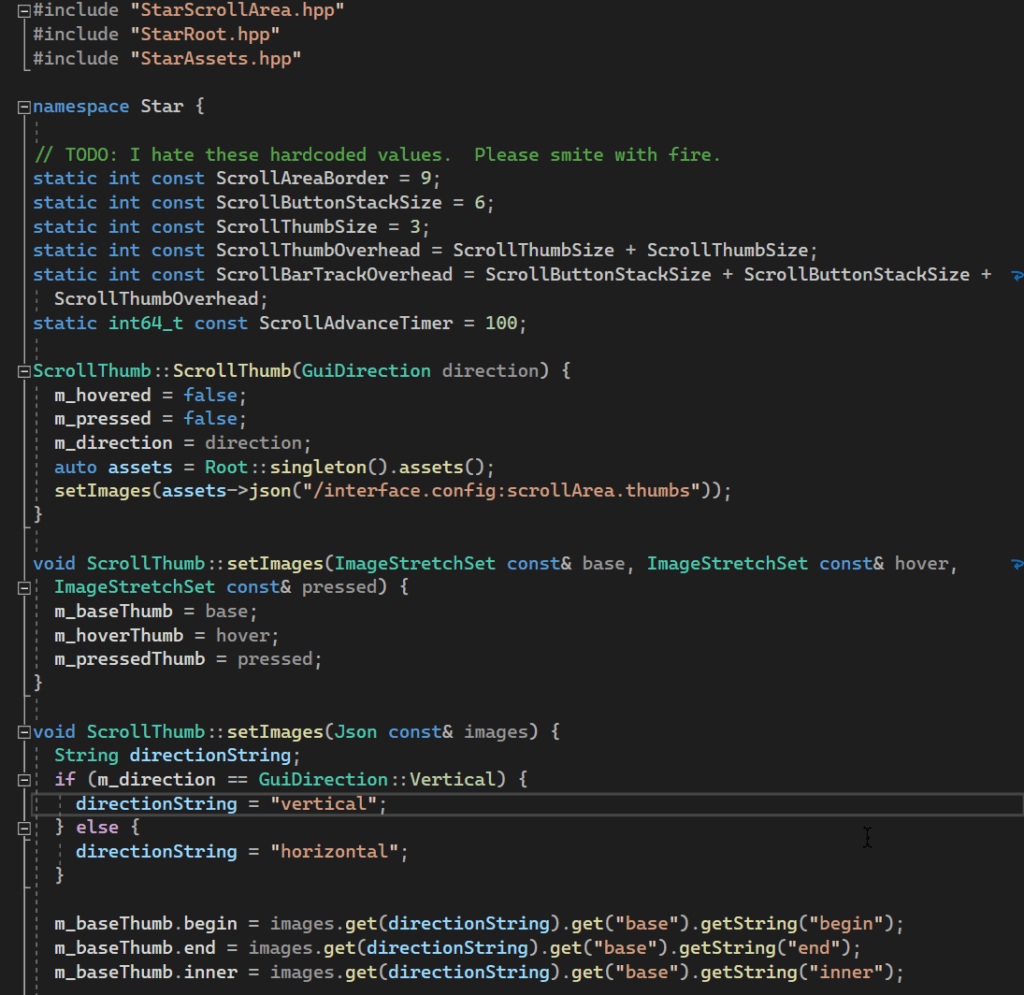Click the 'auto' keyword

click(76, 467)
